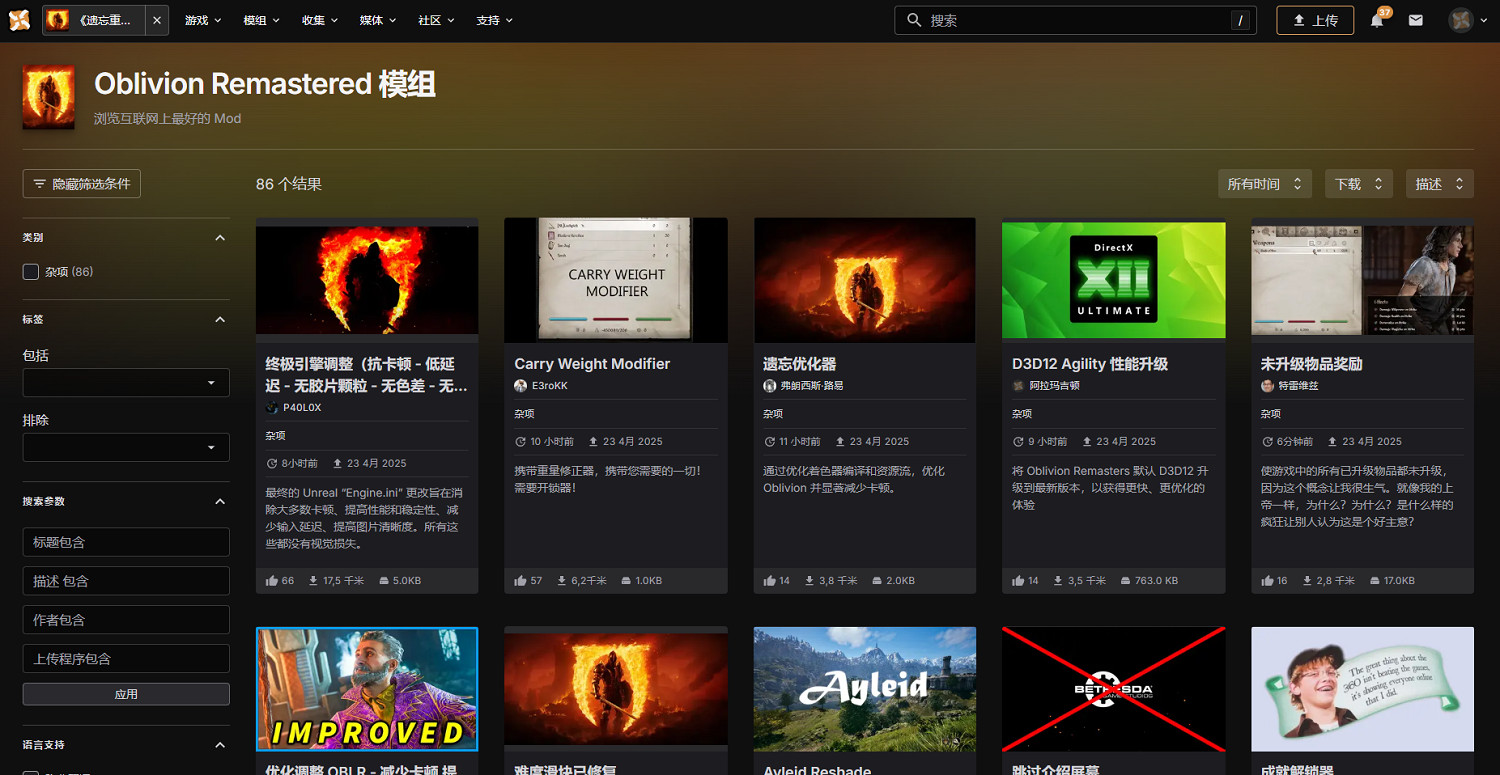Click the notification bell with 37 alerts

coord(1376,20)
